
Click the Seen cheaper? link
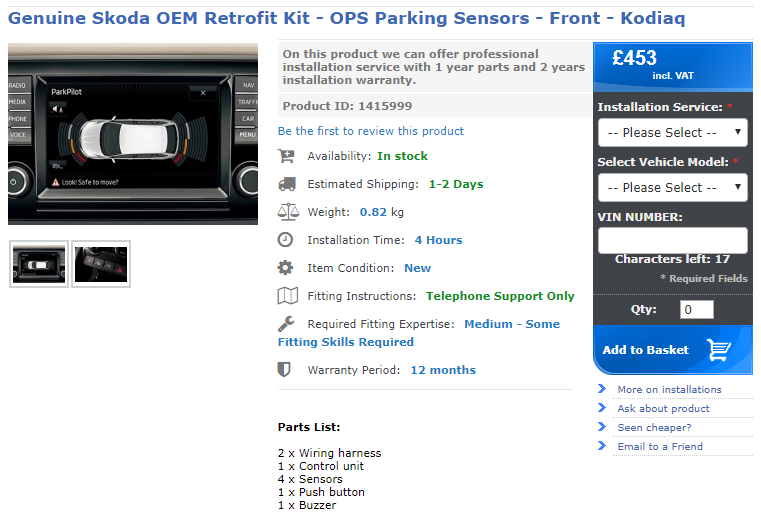coord(654,427)
